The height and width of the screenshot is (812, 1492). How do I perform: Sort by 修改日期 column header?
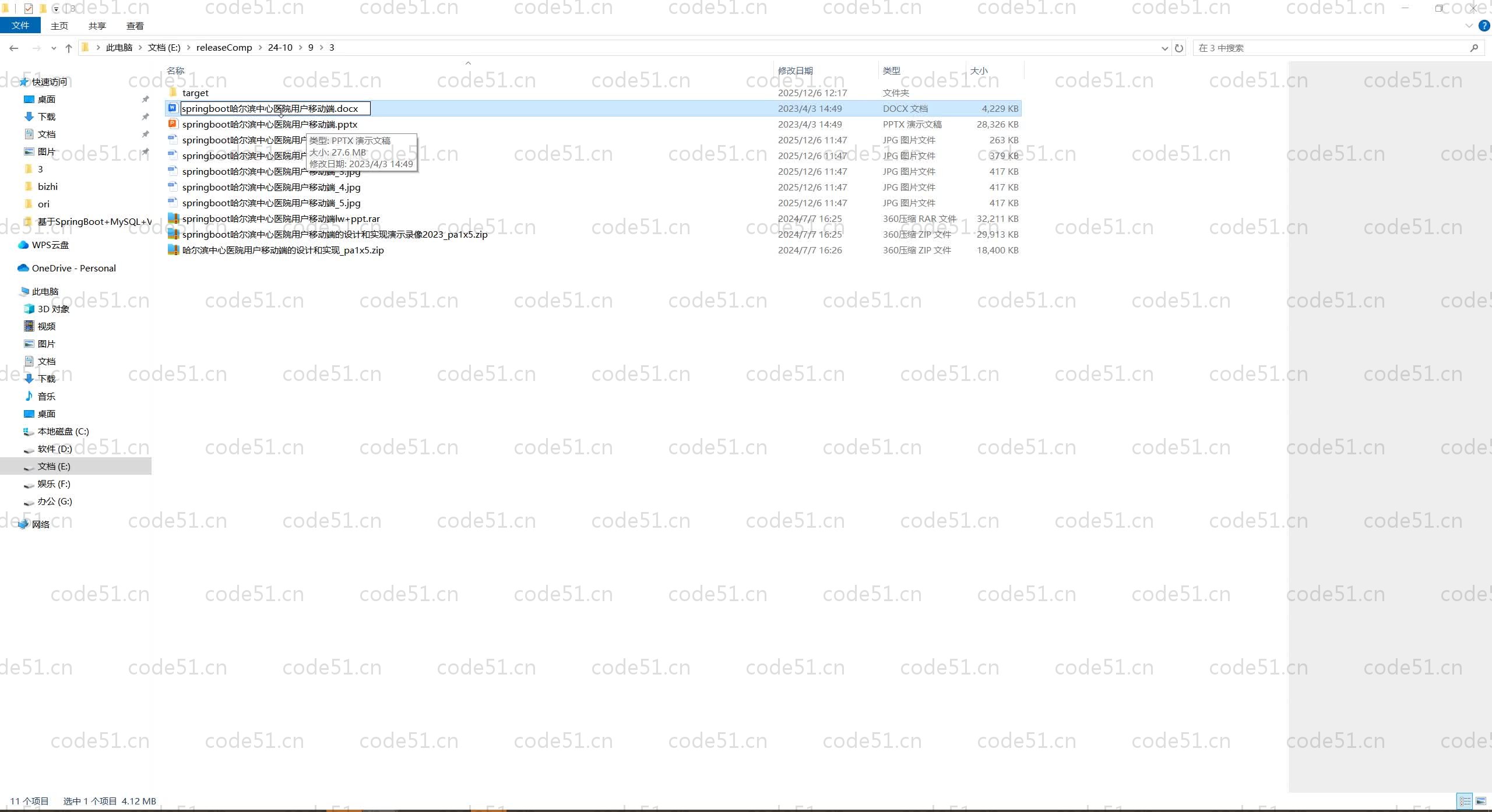(795, 70)
